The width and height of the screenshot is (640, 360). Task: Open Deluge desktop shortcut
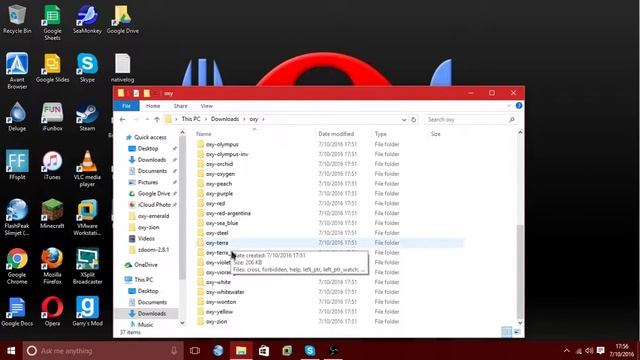tap(17, 117)
